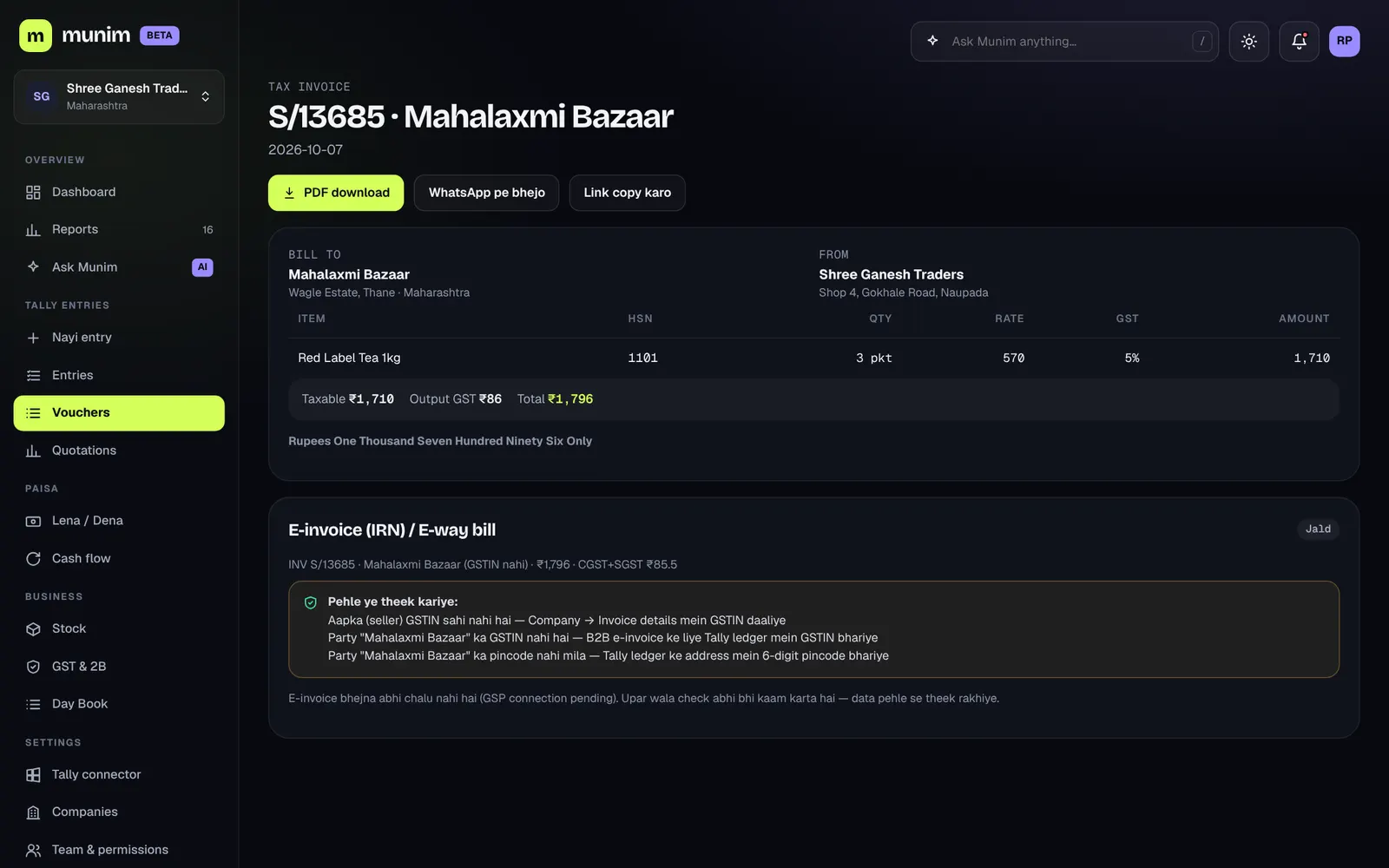1389x868 pixels.
Task: Click the Mahalaxmi Bazaar bill-to name
Action: pyautogui.click(x=349, y=274)
